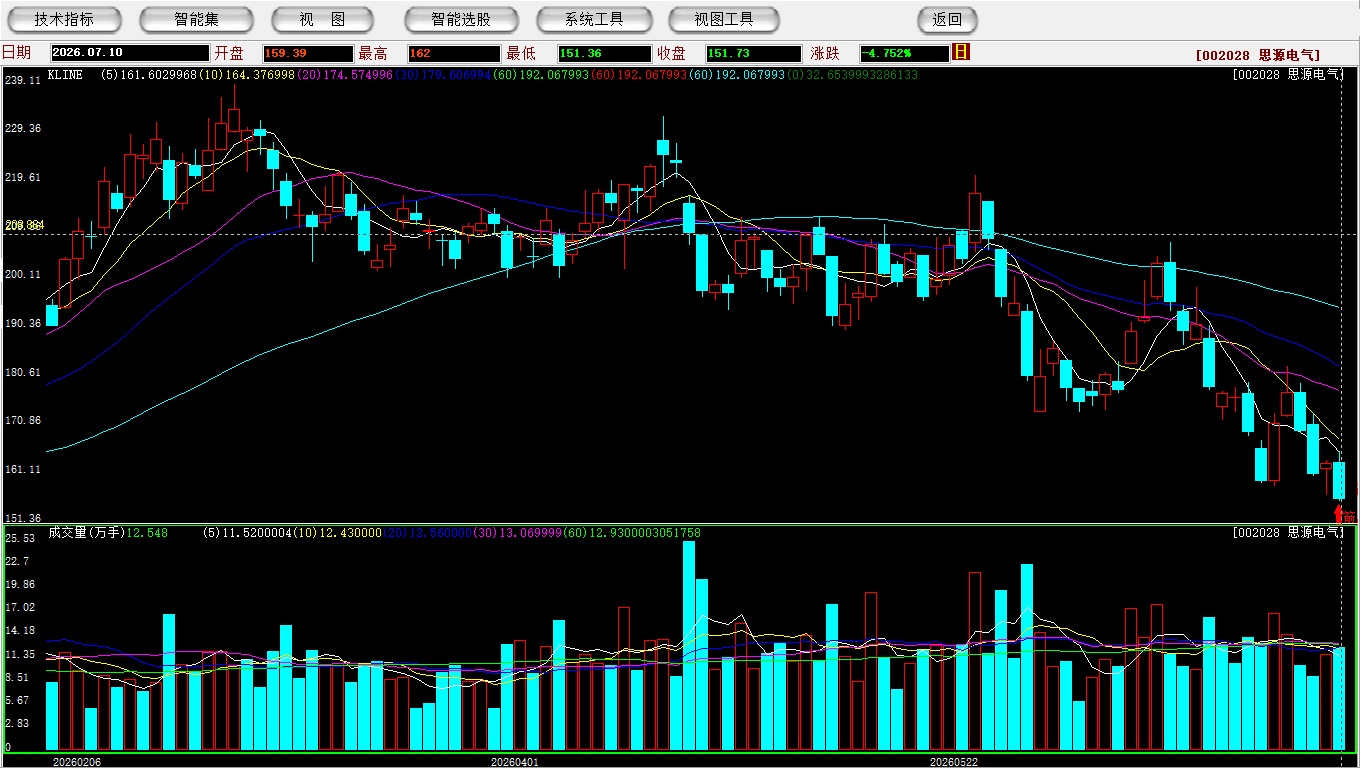The image size is (1360, 768).
Task: Click the red arrow marker at latest candle
Action: pos(1339,514)
